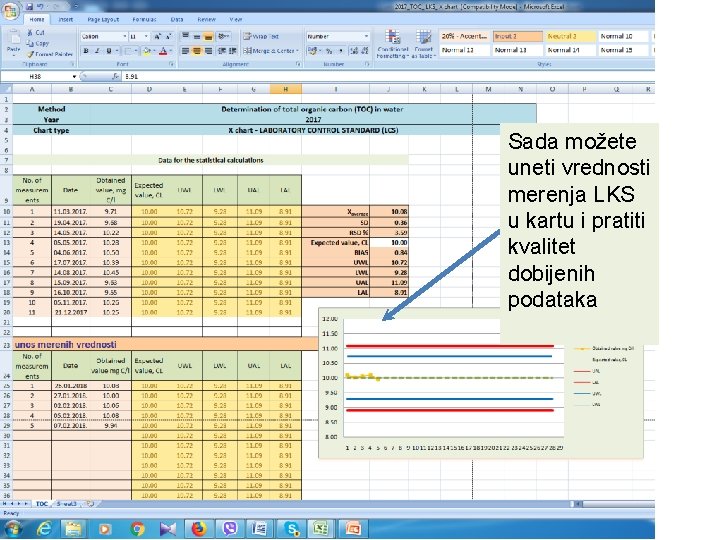Open Skype from the taskbar
Screen dimensions: 720x540
(292, 529)
